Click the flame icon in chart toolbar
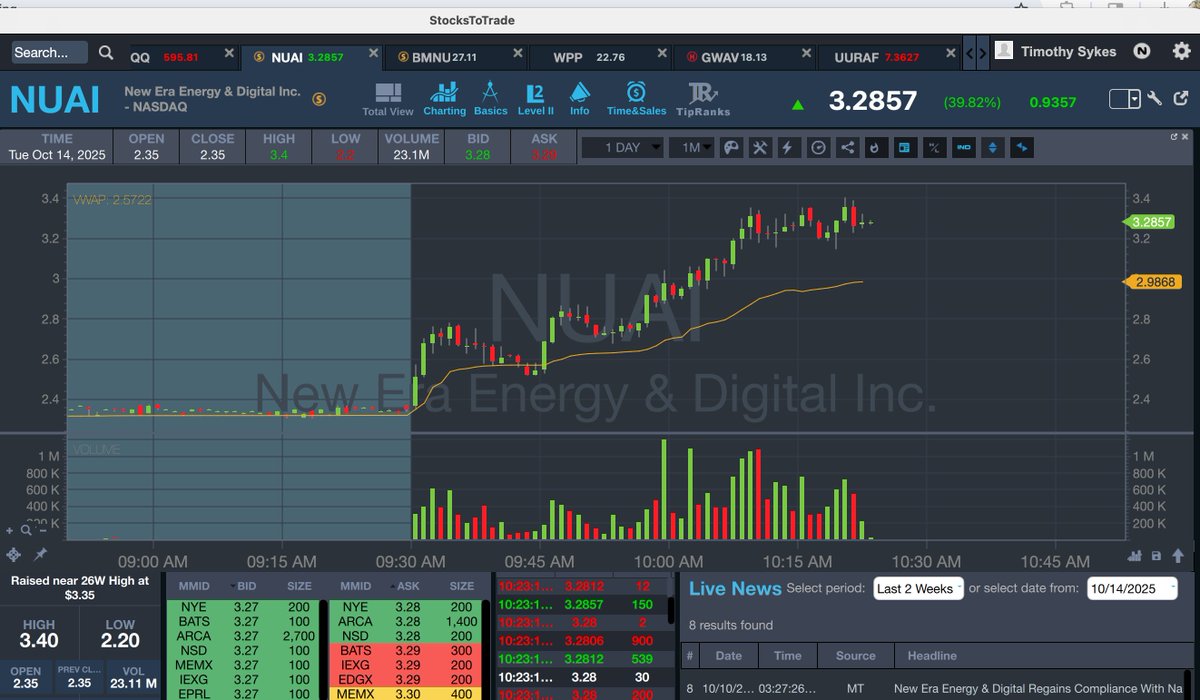The height and width of the screenshot is (700, 1200). (x=876, y=148)
